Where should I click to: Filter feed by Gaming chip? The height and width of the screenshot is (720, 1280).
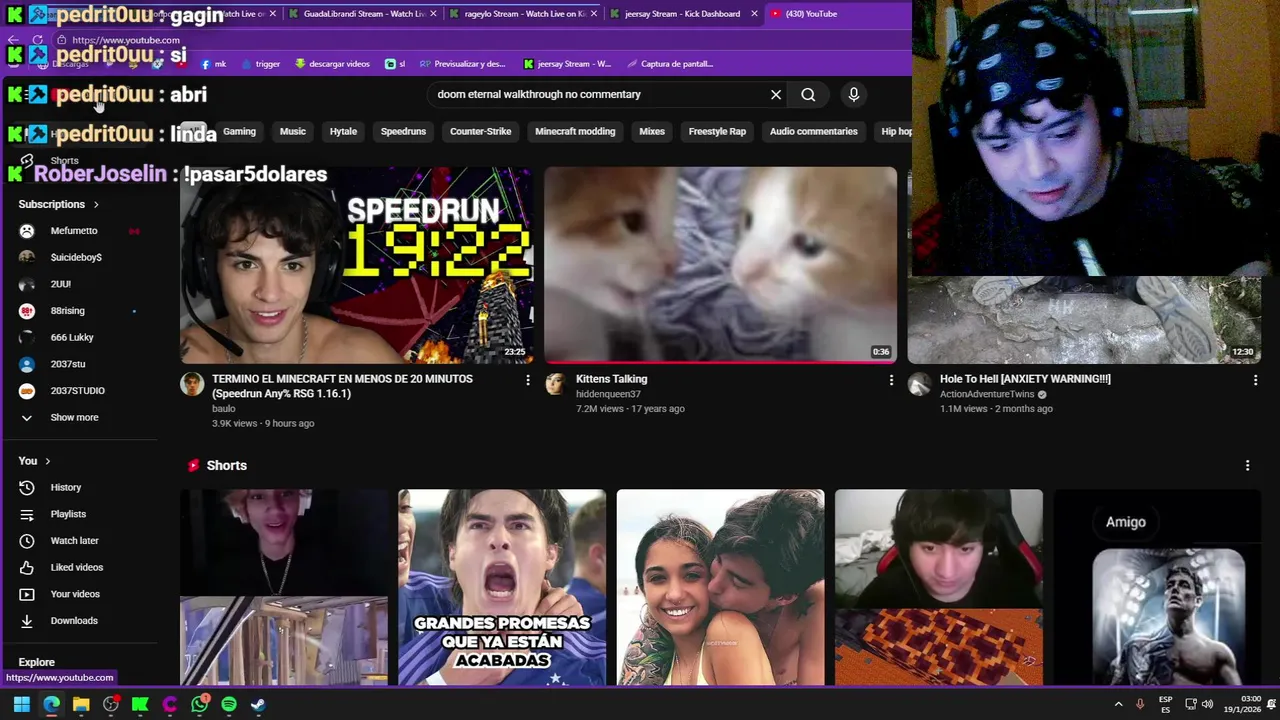[x=240, y=131]
